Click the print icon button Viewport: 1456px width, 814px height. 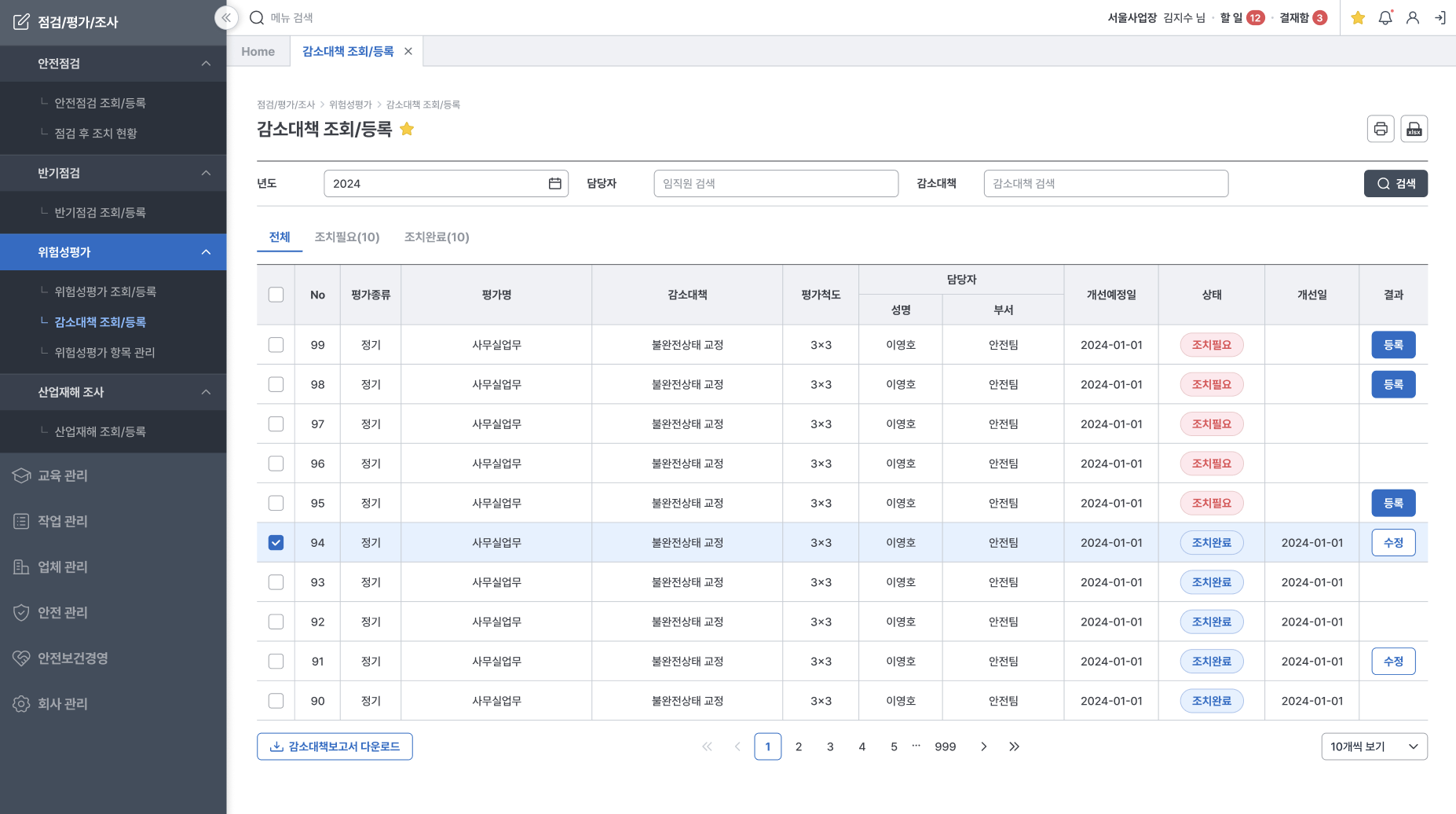point(1380,129)
